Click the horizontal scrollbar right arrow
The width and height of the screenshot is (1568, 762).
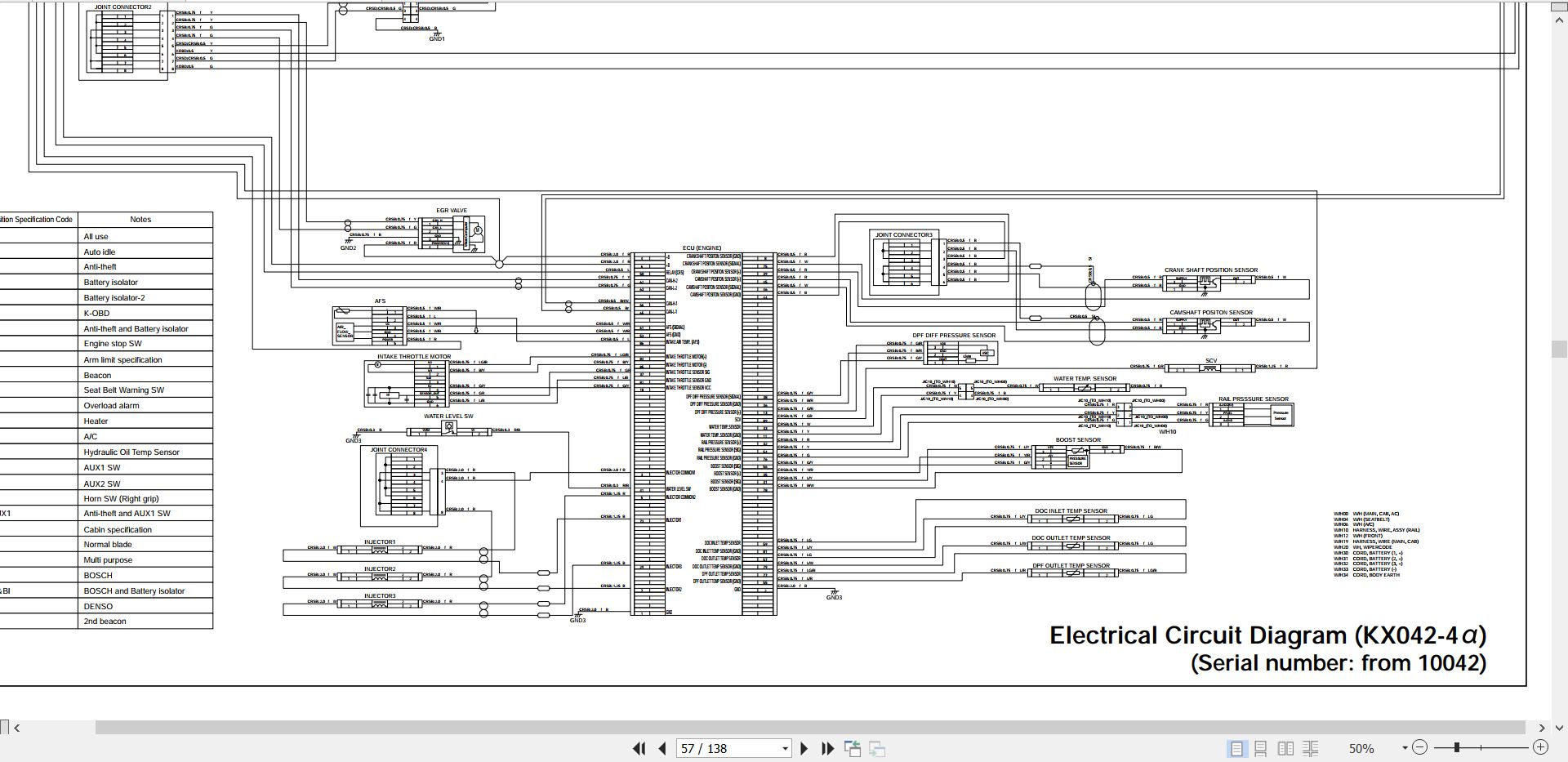click(x=1542, y=727)
